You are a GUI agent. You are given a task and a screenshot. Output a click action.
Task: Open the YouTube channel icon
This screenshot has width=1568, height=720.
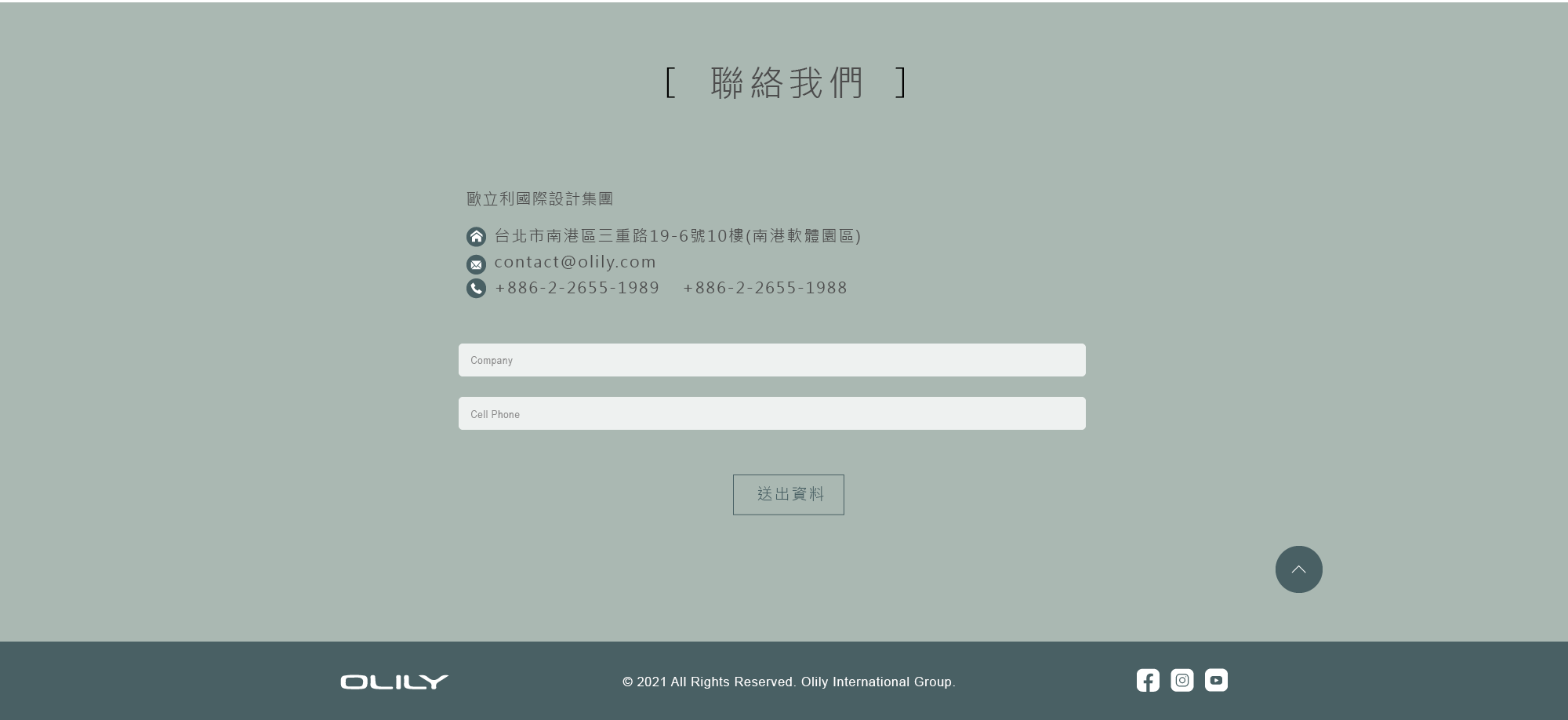(1216, 680)
